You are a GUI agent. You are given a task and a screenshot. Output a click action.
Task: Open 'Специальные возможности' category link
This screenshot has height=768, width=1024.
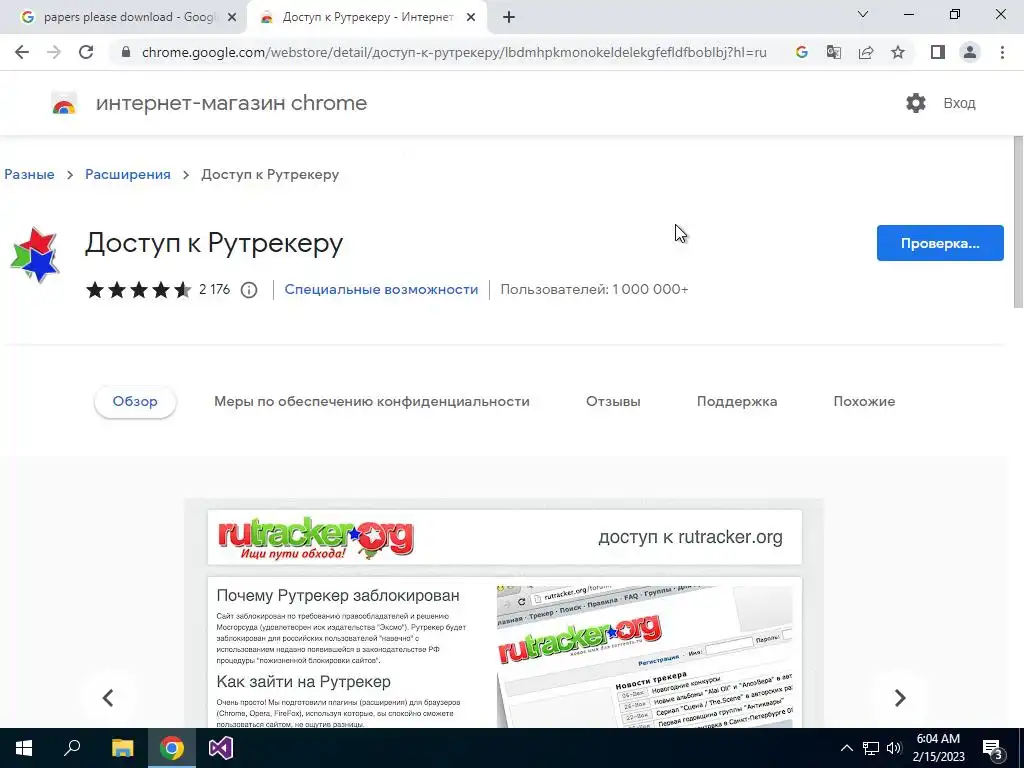point(381,289)
